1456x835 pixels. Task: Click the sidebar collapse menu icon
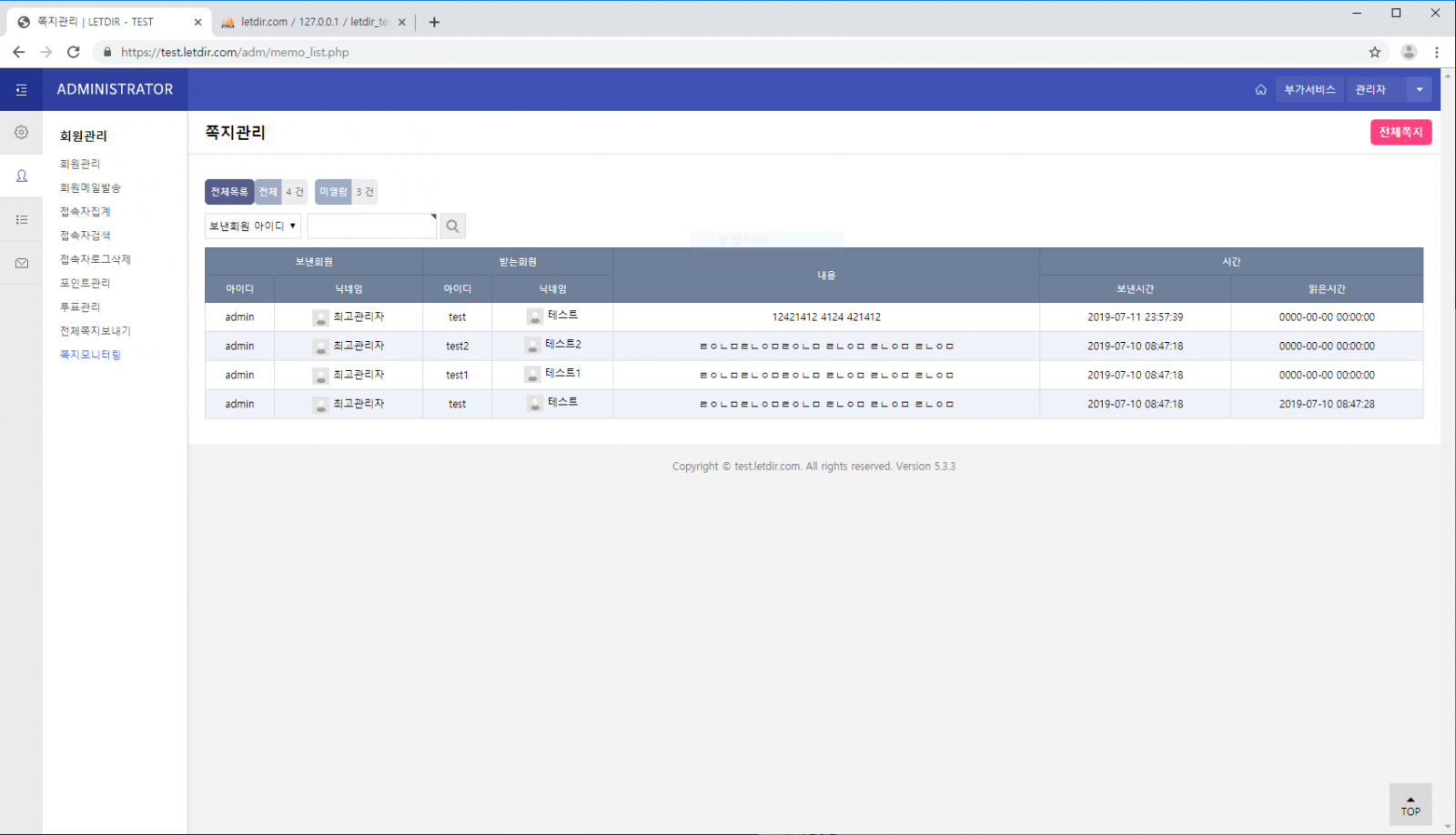[x=21, y=90]
